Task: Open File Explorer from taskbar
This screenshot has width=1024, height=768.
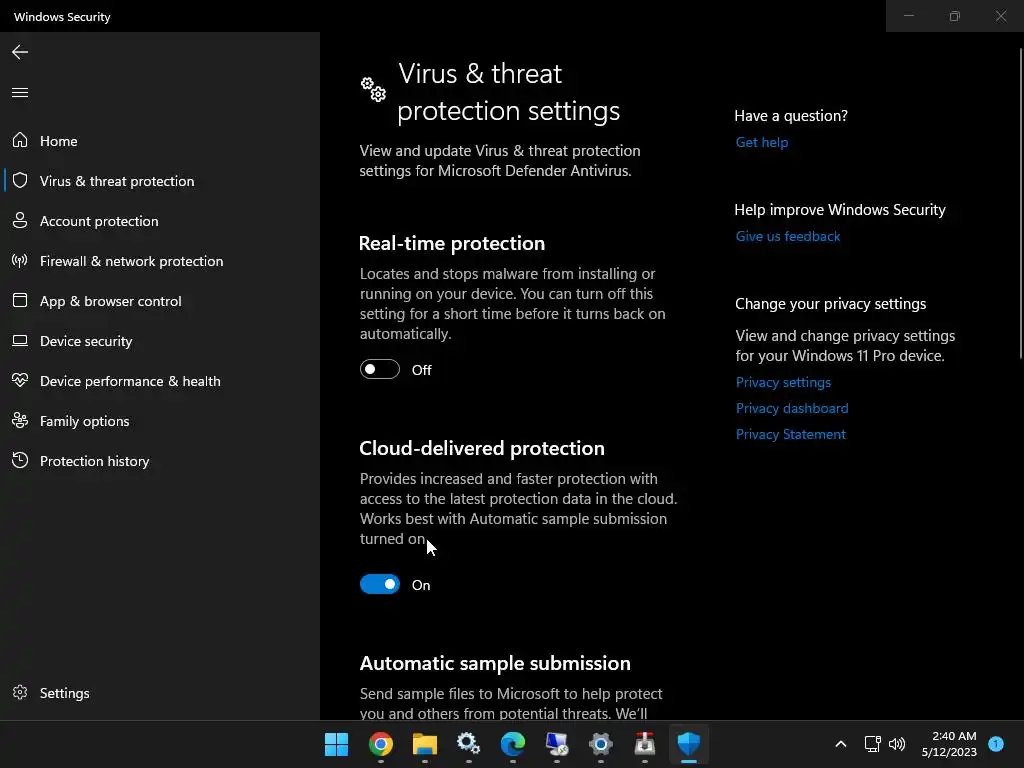Action: click(x=424, y=744)
